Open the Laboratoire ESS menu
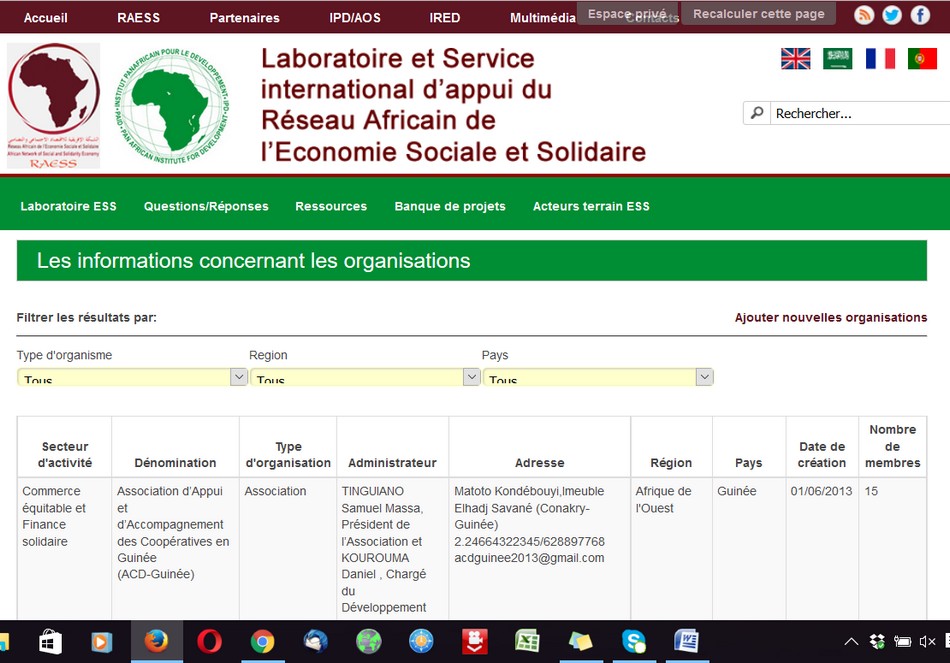The height and width of the screenshot is (663, 950). pos(68,206)
